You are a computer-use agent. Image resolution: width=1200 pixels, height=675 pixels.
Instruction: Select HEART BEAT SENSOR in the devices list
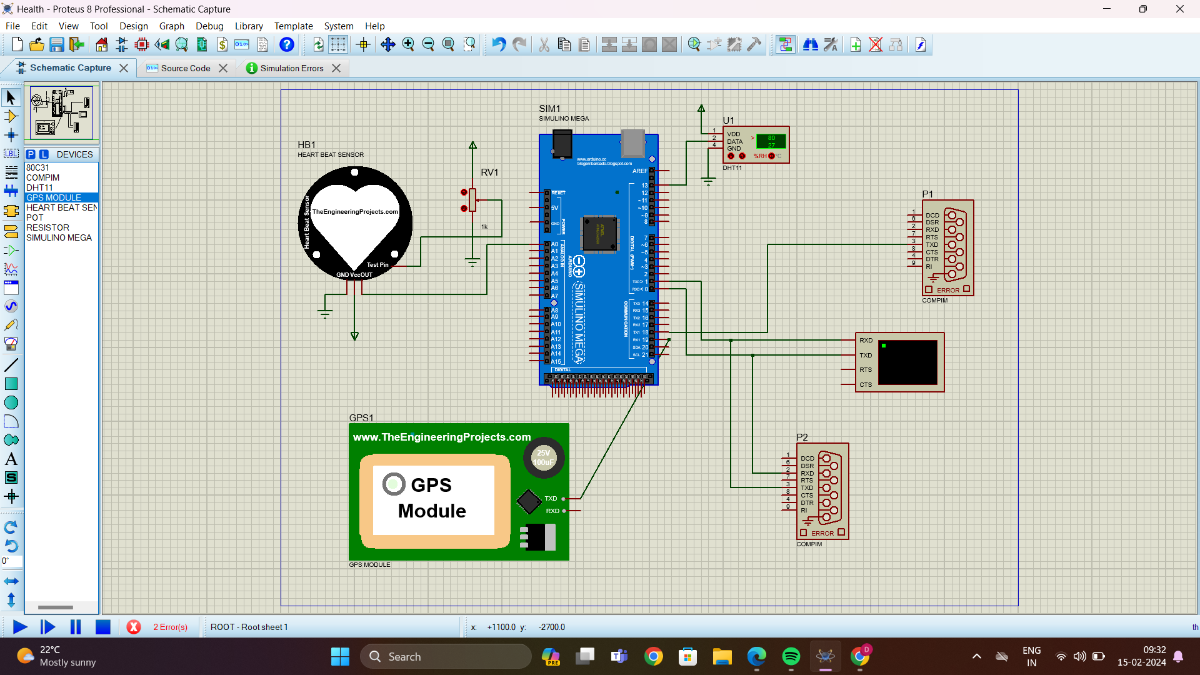click(61, 208)
